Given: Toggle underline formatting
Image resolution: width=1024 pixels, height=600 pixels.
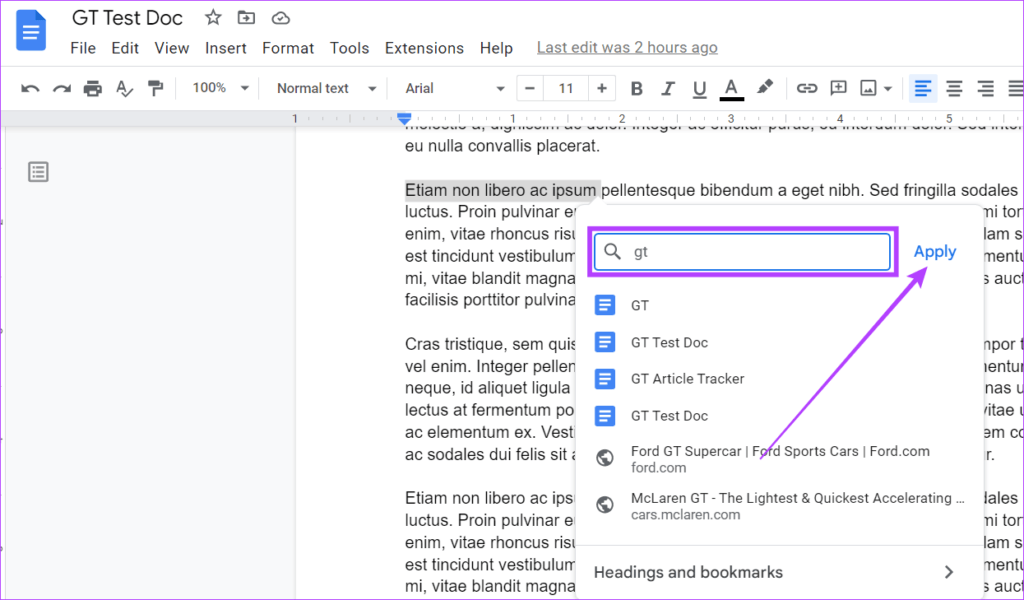Looking at the screenshot, I should pyautogui.click(x=699, y=89).
